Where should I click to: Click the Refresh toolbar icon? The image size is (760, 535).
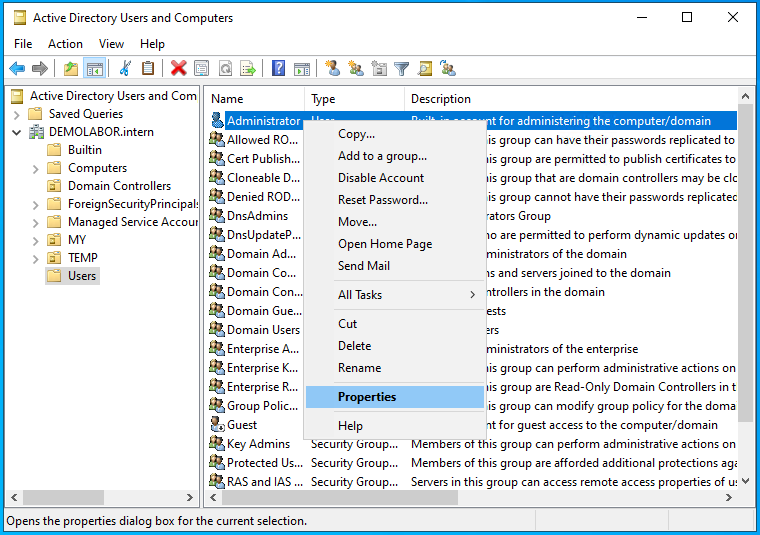(225, 68)
